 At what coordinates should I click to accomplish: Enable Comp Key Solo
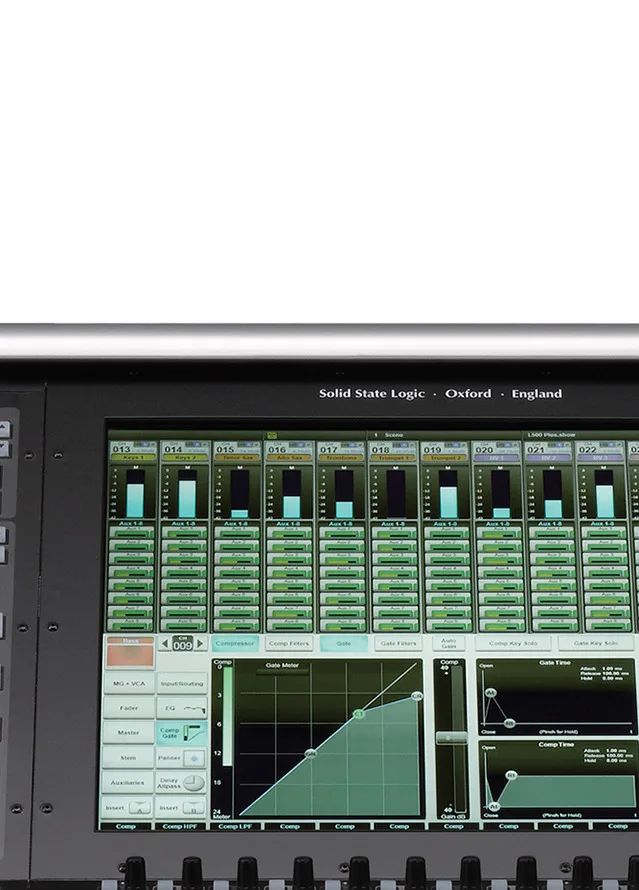click(513, 643)
